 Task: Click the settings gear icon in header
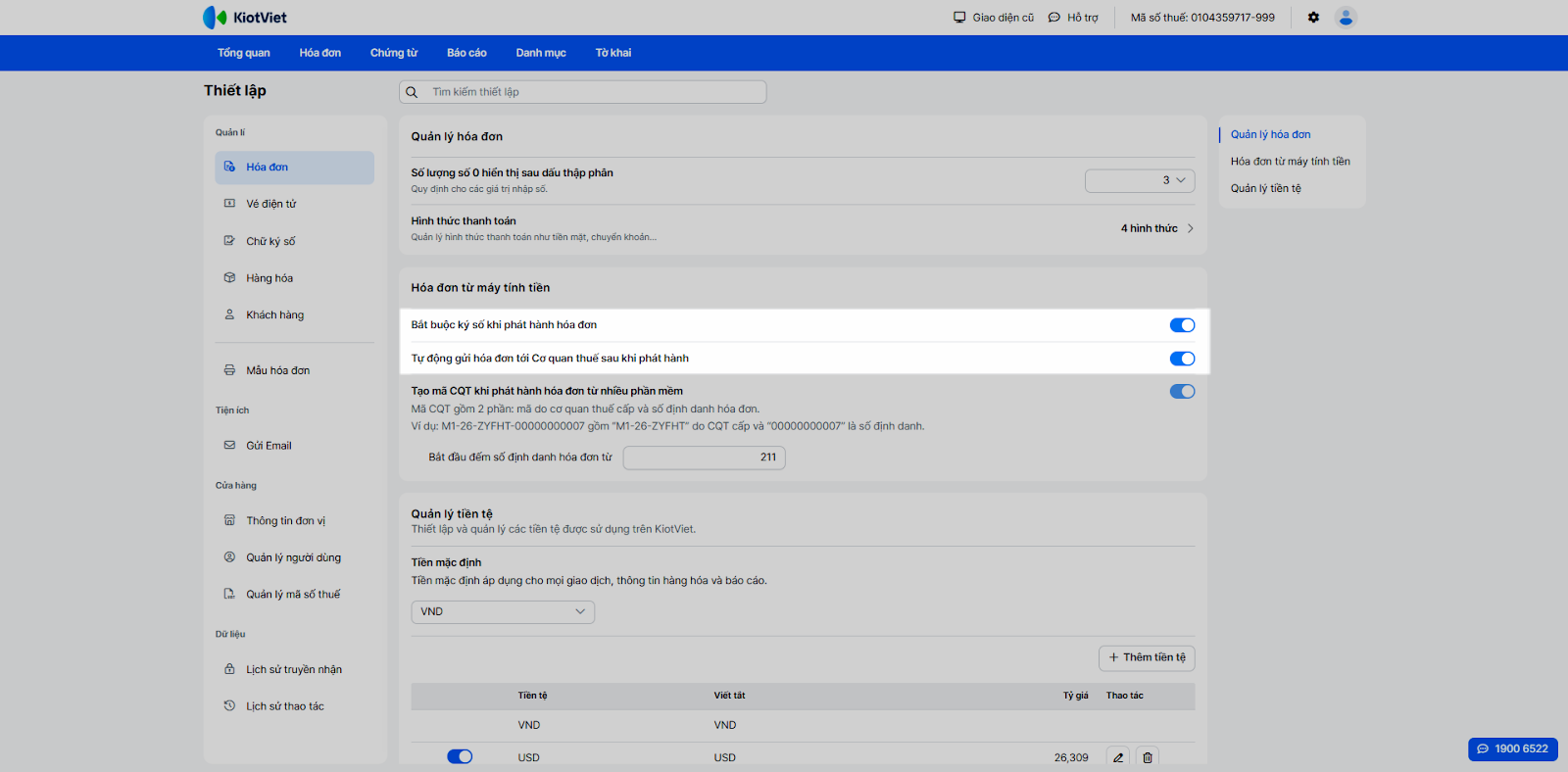tap(1313, 18)
